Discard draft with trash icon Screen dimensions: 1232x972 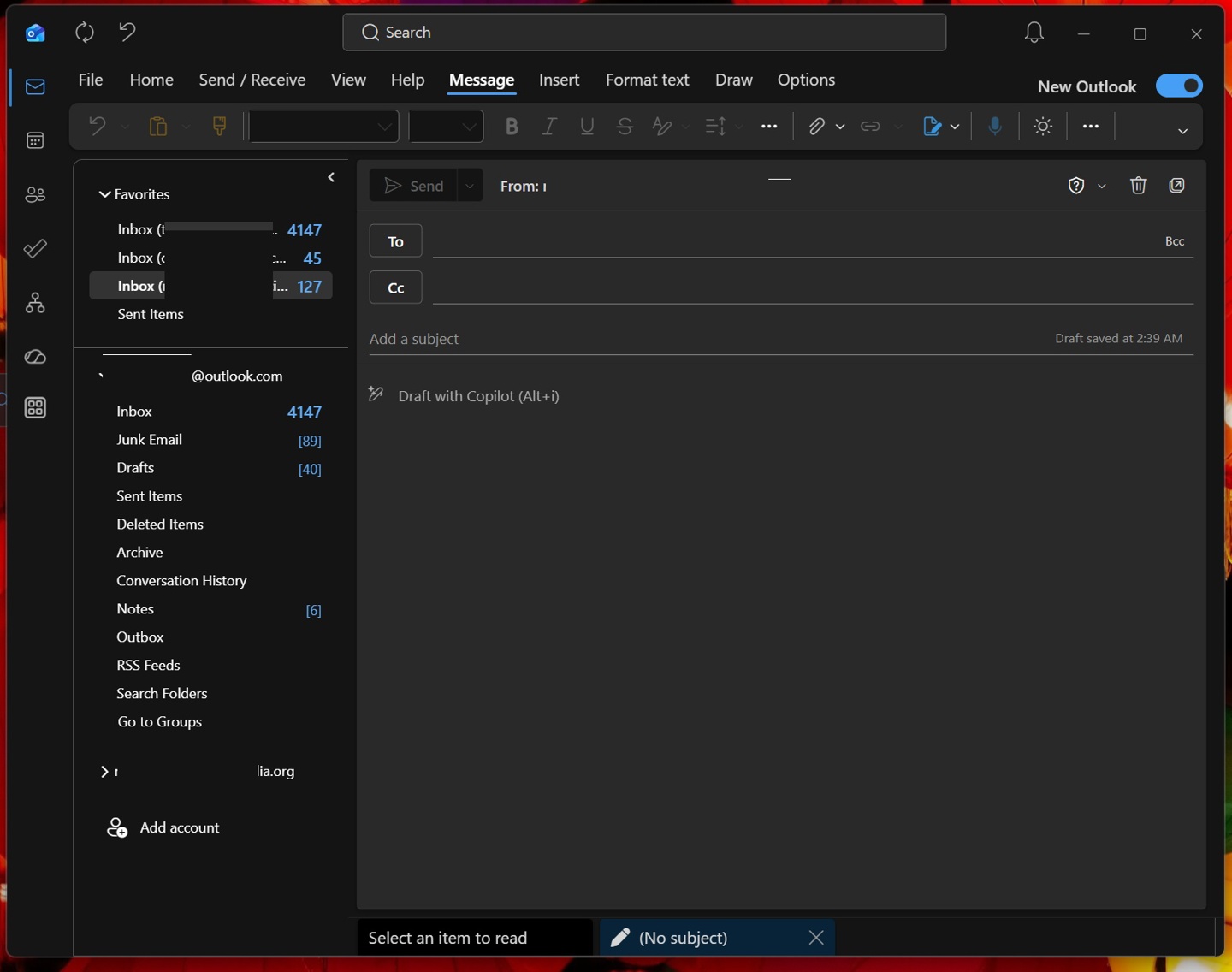coord(1138,186)
